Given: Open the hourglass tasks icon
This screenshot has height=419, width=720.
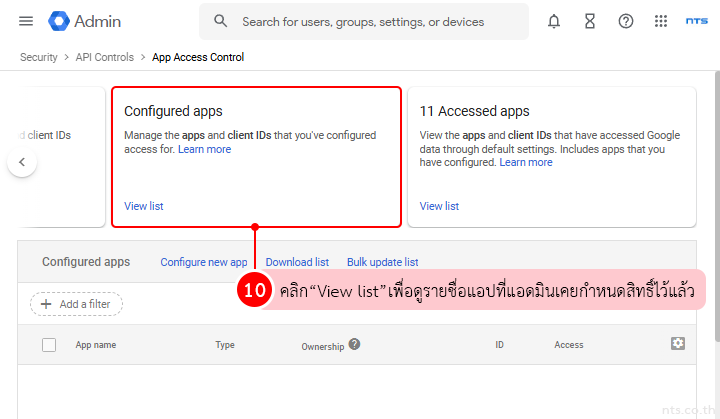Looking at the screenshot, I should (x=590, y=21).
